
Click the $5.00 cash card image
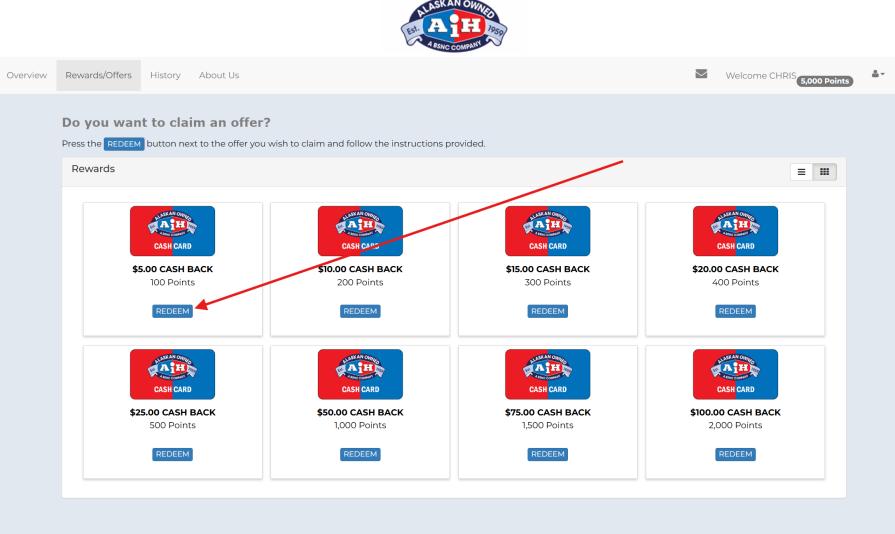[x=172, y=231]
